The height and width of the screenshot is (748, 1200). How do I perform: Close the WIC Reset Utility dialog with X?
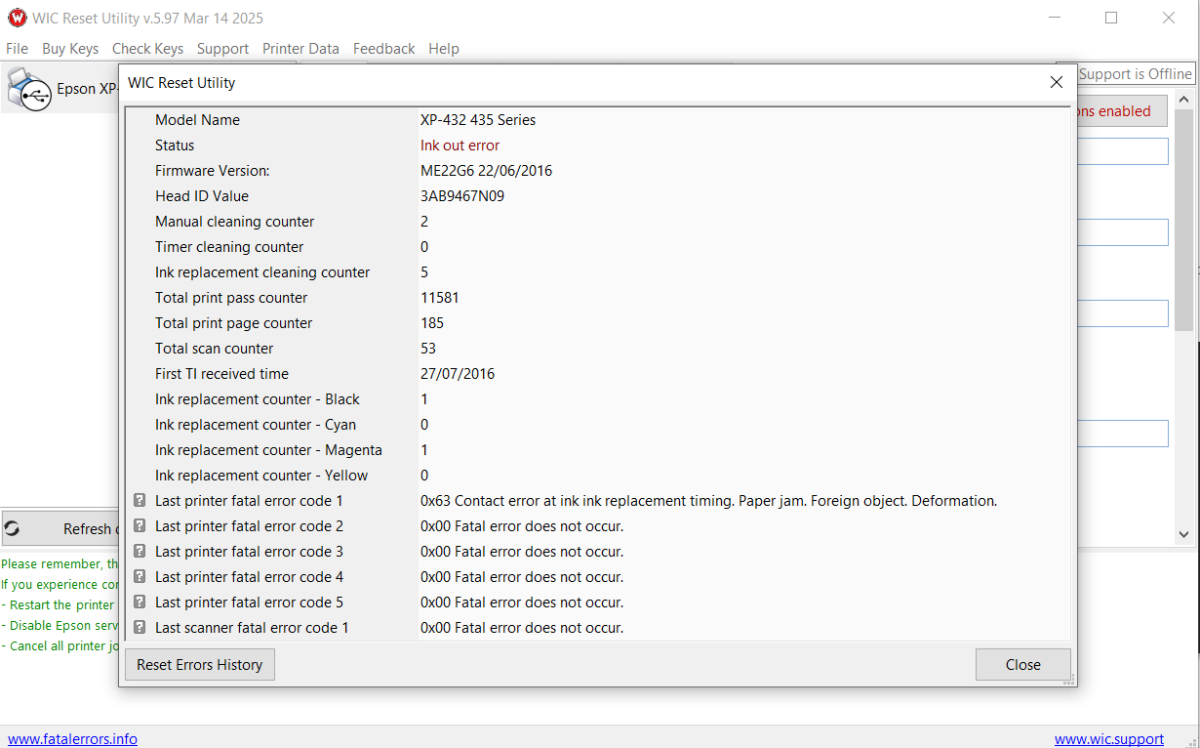pos(1056,83)
